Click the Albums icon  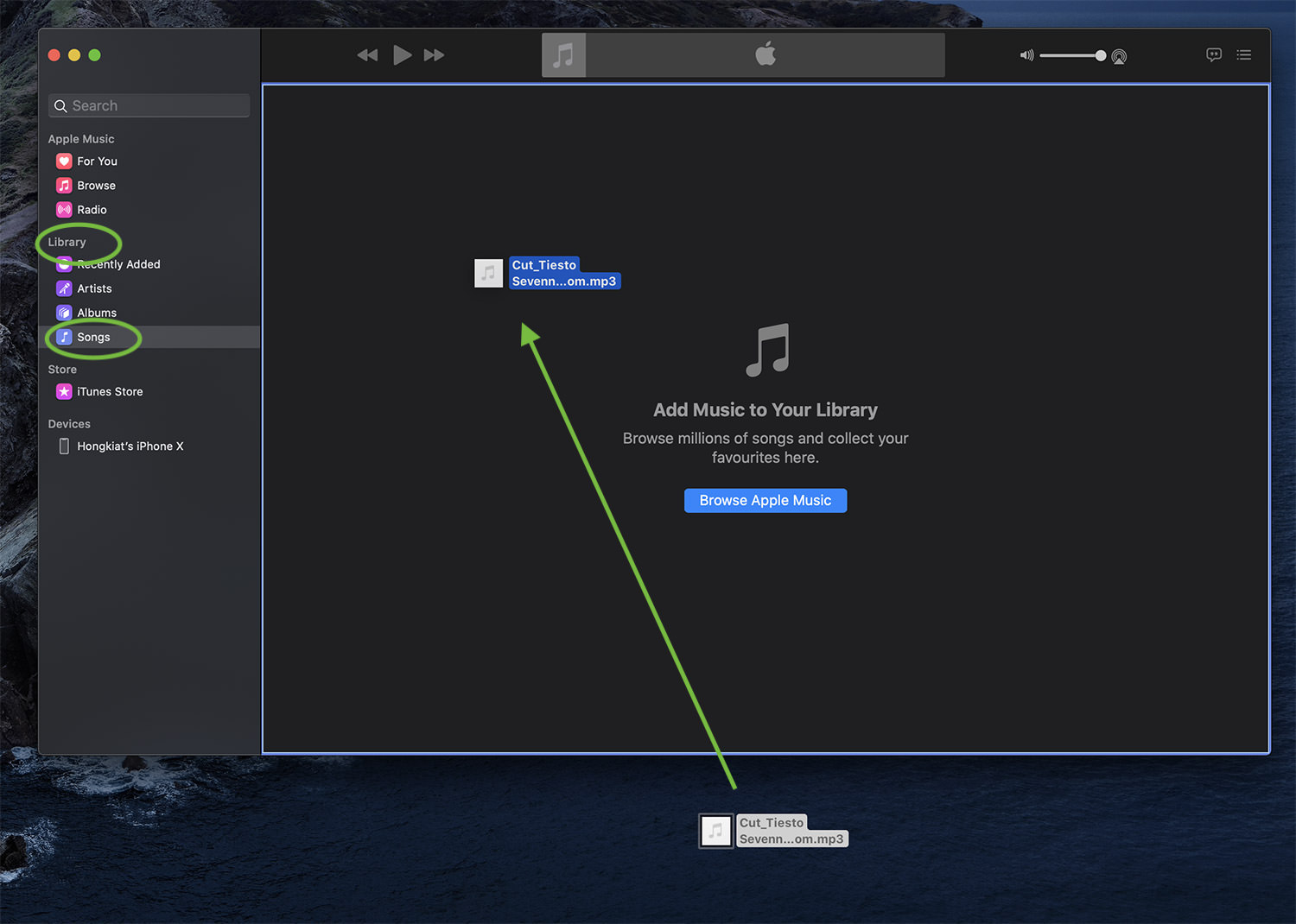coord(64,313)
